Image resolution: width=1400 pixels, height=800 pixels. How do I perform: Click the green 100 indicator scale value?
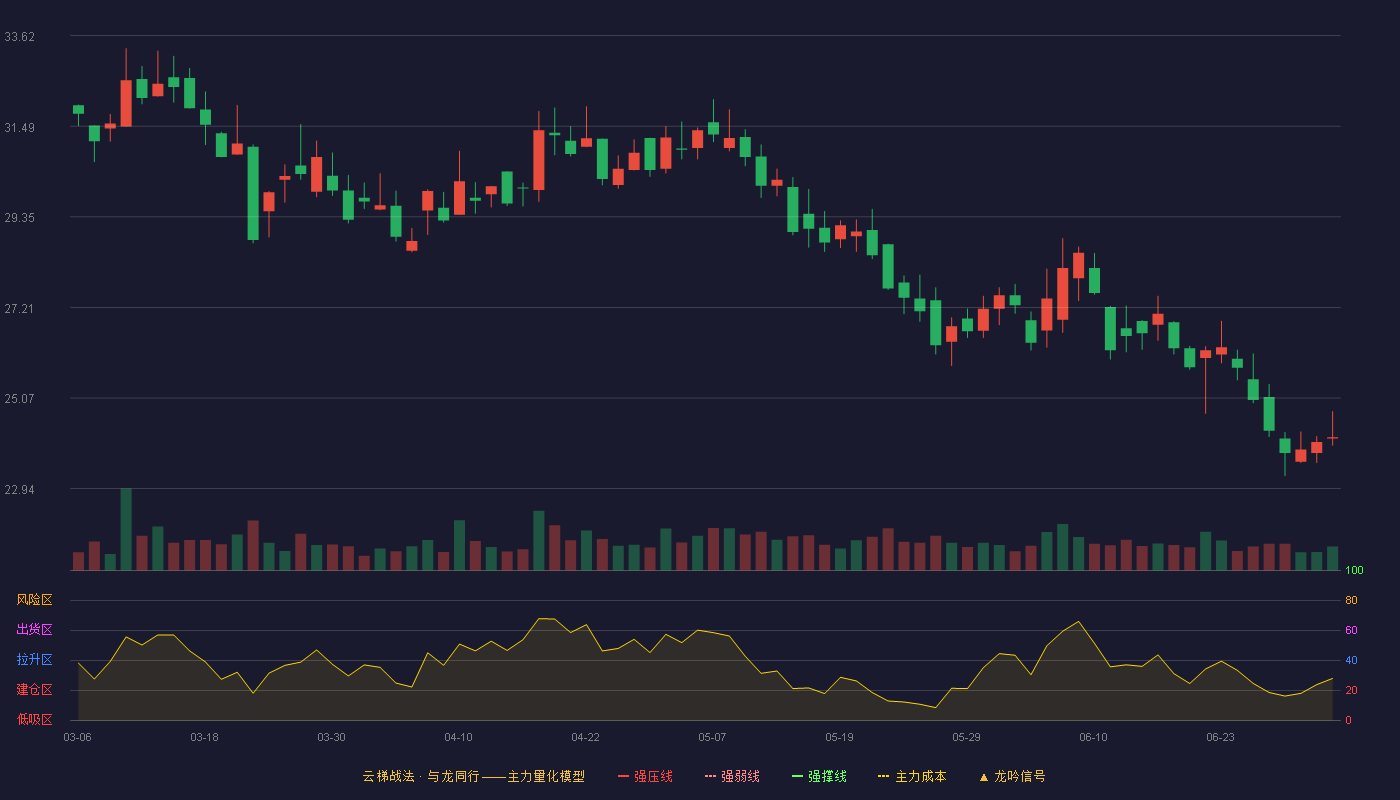[1355, 570]
